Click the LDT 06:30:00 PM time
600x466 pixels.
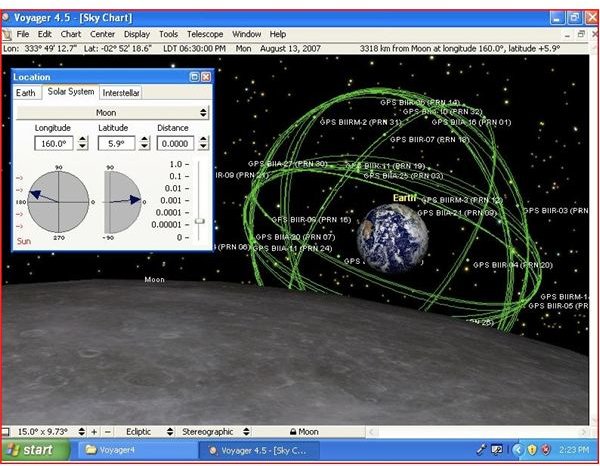(194, 49)
